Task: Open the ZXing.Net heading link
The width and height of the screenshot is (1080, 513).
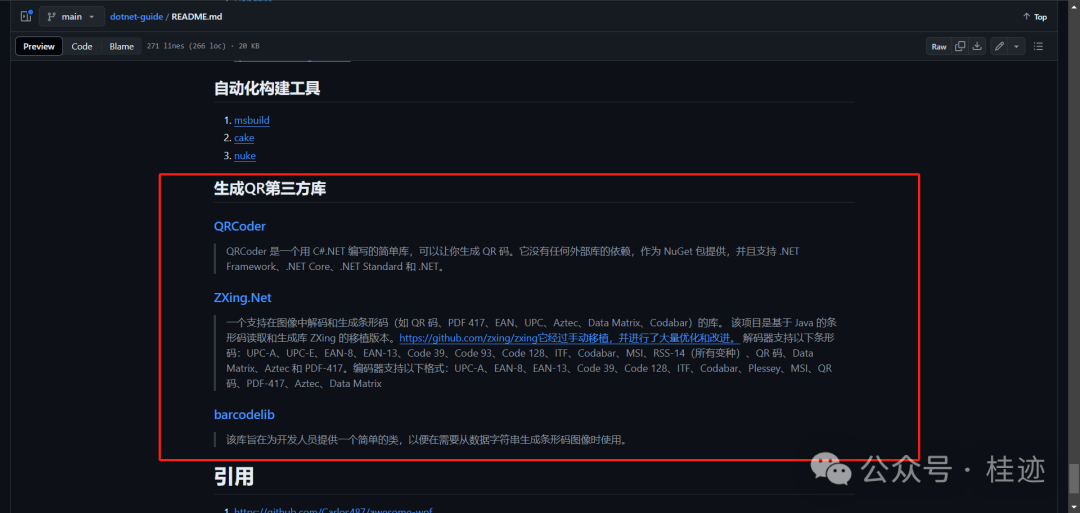Action: pyautogui.click(x=242, y=297)
